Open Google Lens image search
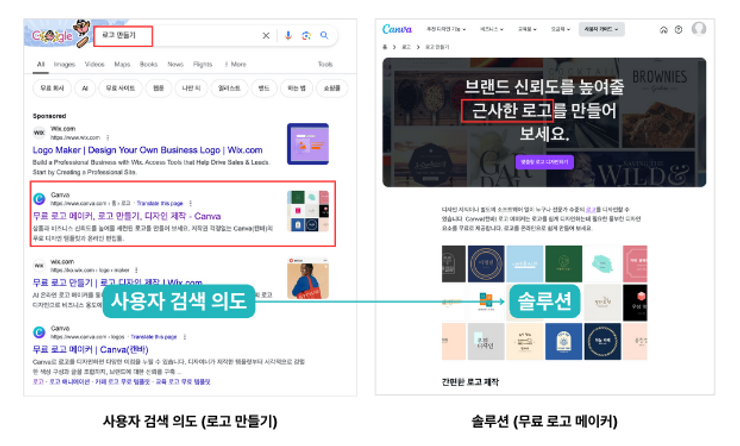This screenshot has width=740, height=446. (x=306, y=36)
